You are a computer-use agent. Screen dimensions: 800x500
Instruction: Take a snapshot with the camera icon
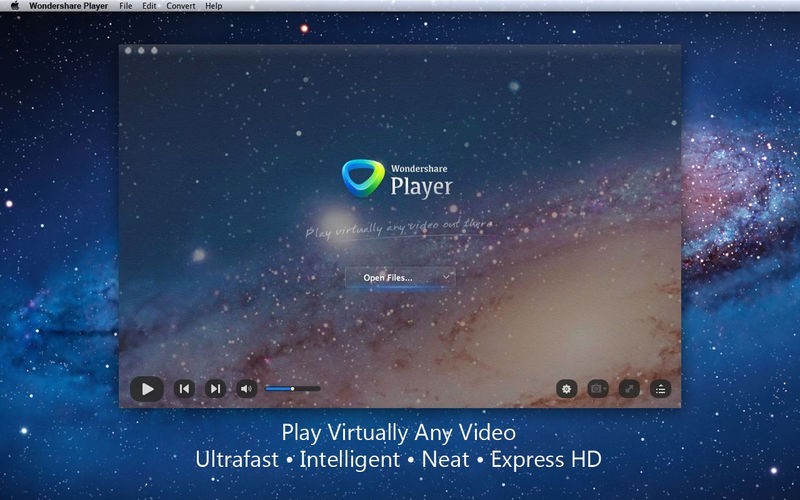pos(598,389)
